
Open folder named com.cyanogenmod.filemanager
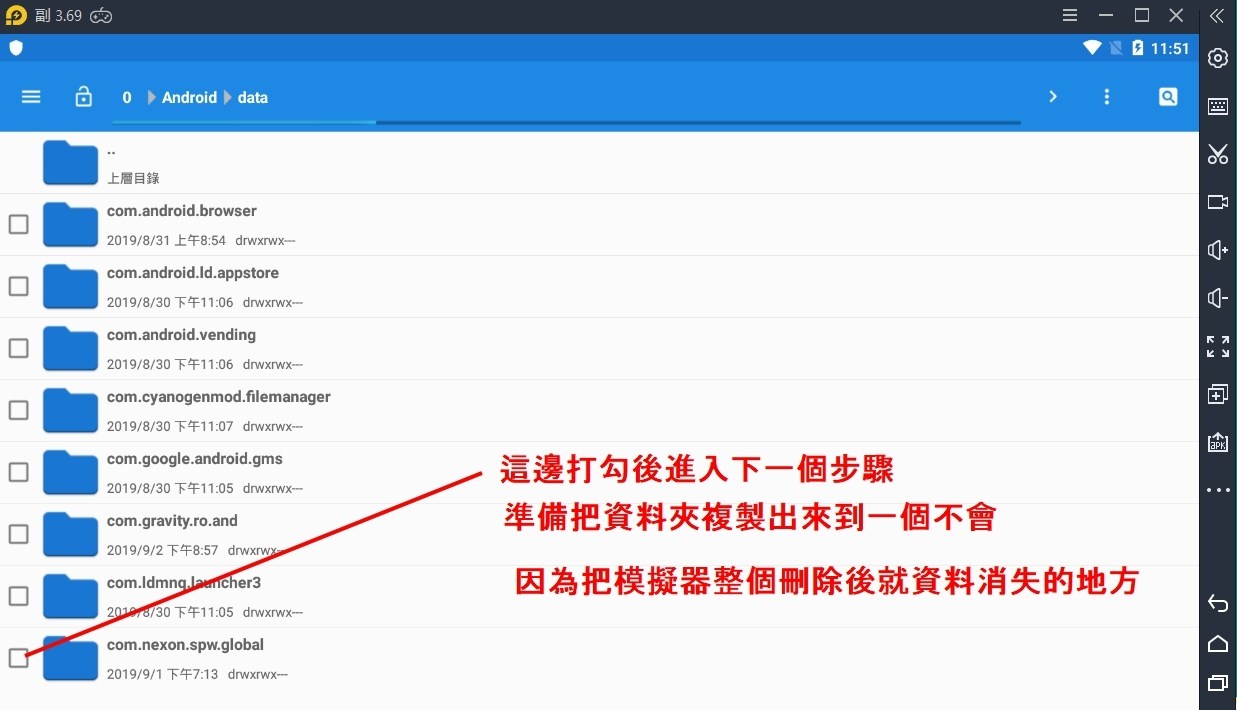pyautogui.click(x=219, y=397)
